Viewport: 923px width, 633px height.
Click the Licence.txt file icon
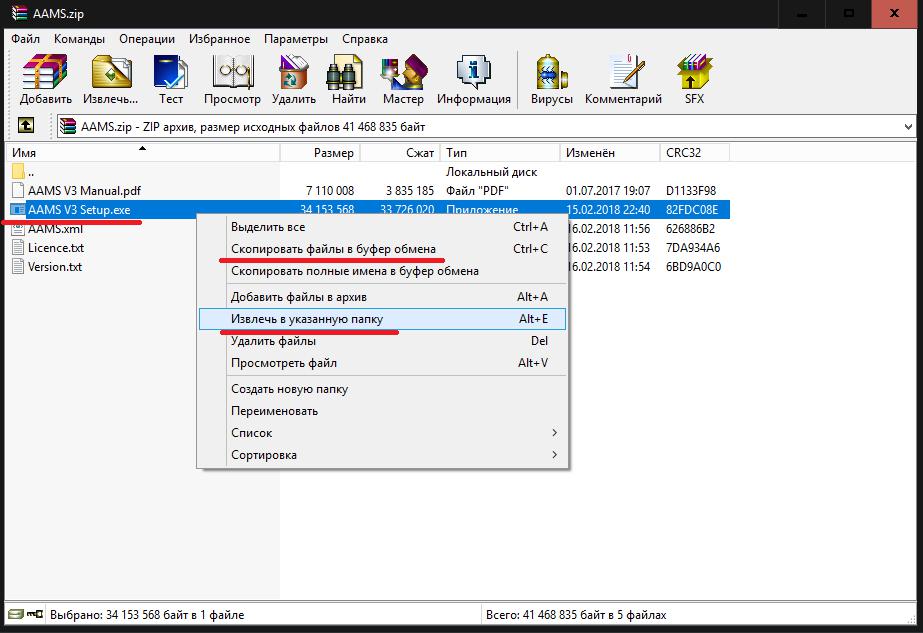[x=19, y=248]
